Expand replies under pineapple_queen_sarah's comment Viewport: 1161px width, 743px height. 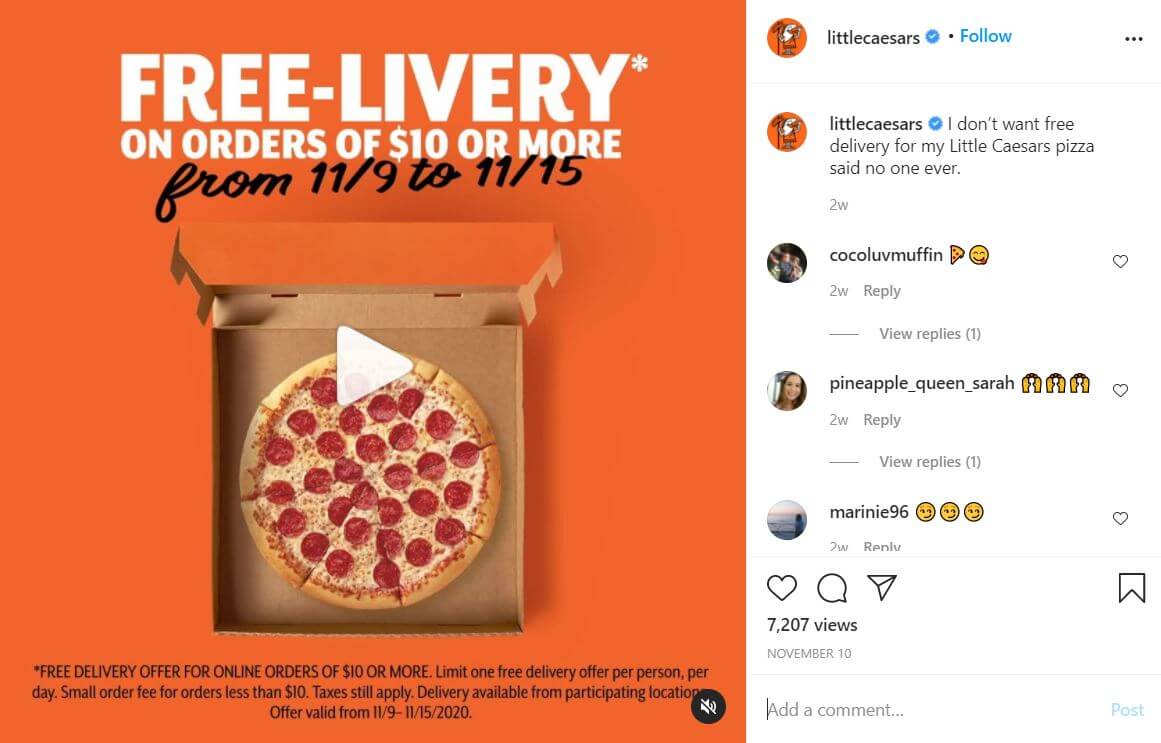(930, 462)
